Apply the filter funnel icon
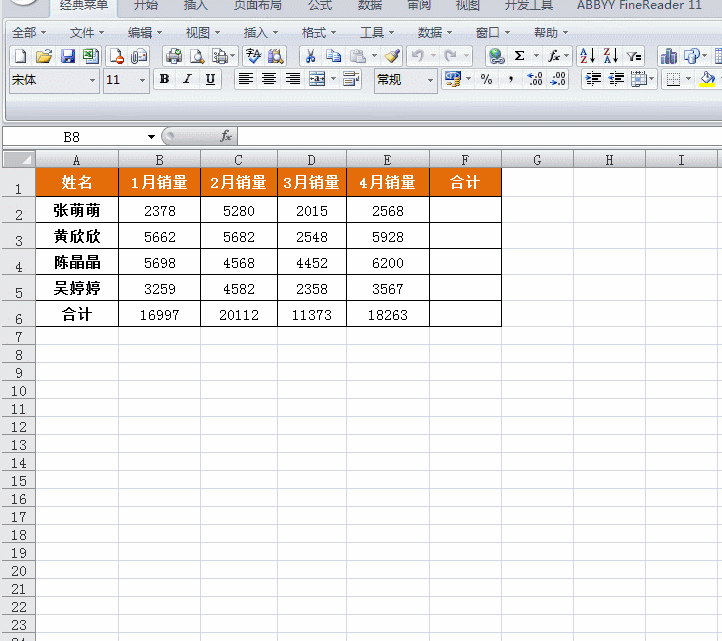 click(634, 56)
